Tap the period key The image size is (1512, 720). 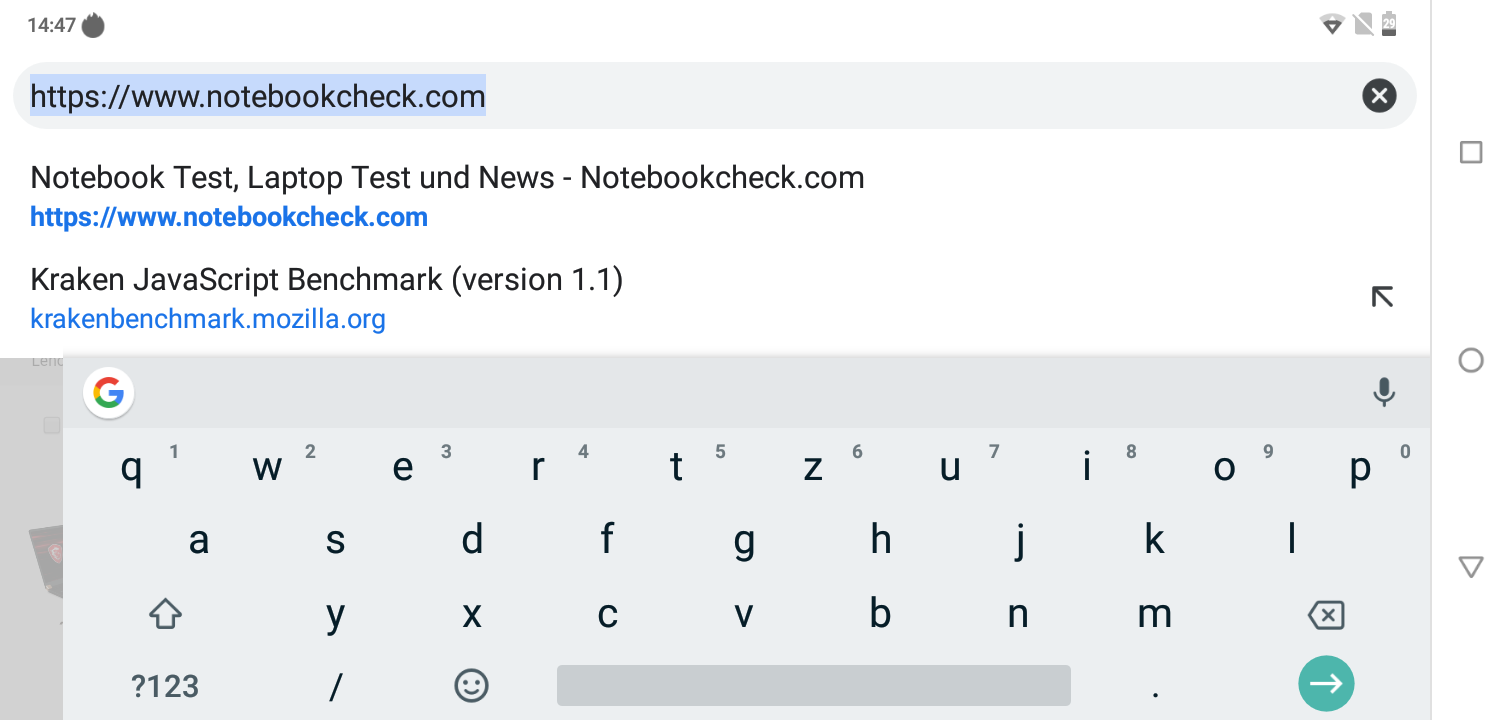pyautogui.click(x=1155, y=686)
